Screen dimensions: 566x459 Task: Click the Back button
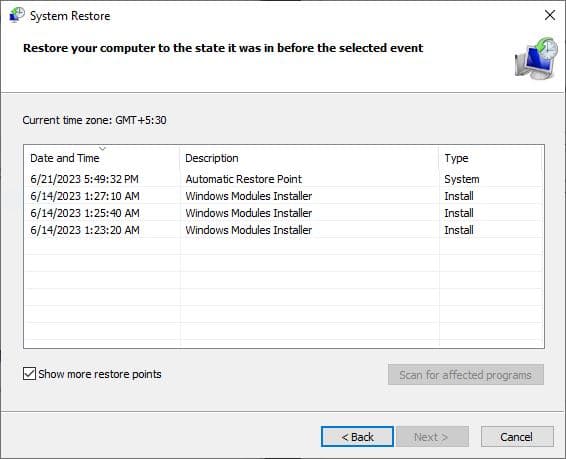pyautogui.click(x=357, y=437)
